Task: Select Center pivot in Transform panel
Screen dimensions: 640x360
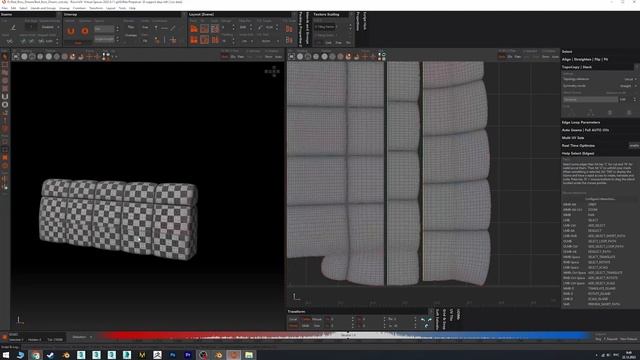Action: [x=306, y=320]
